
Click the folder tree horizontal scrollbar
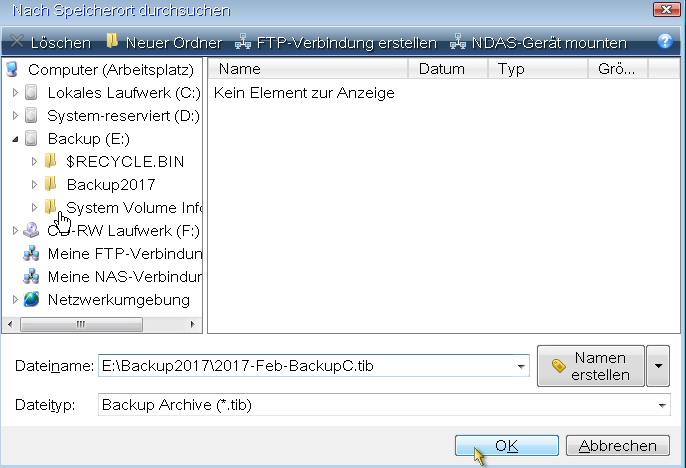(100, 324)
